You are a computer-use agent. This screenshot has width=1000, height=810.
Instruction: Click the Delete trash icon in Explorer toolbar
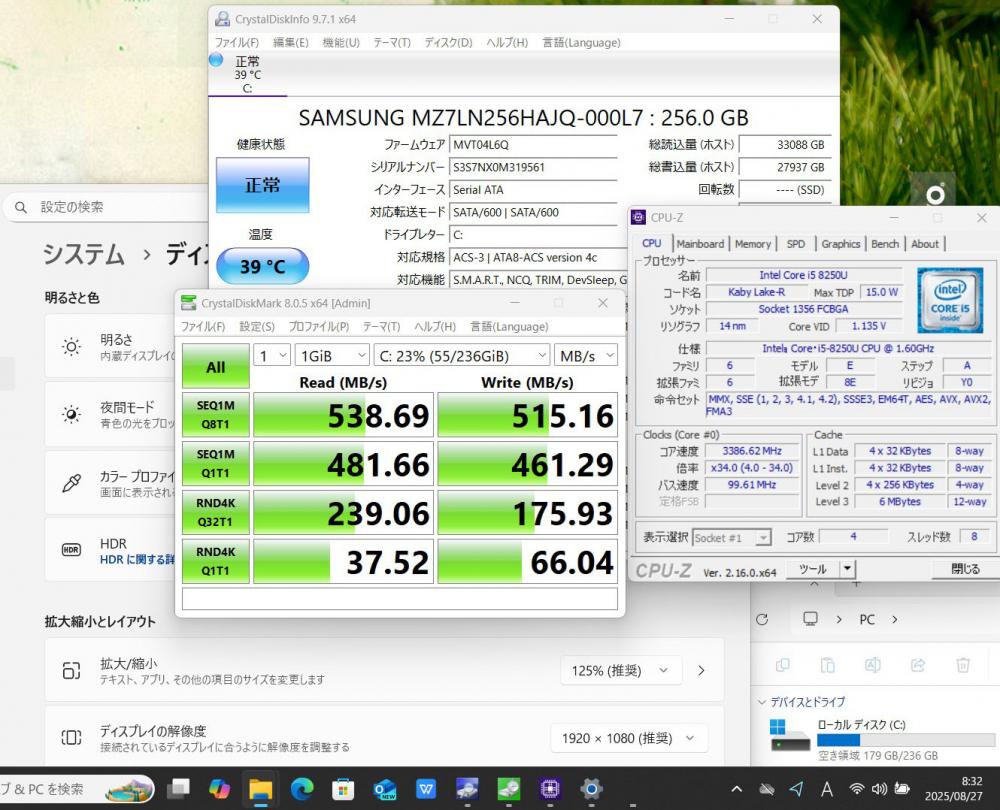[963, 665]
